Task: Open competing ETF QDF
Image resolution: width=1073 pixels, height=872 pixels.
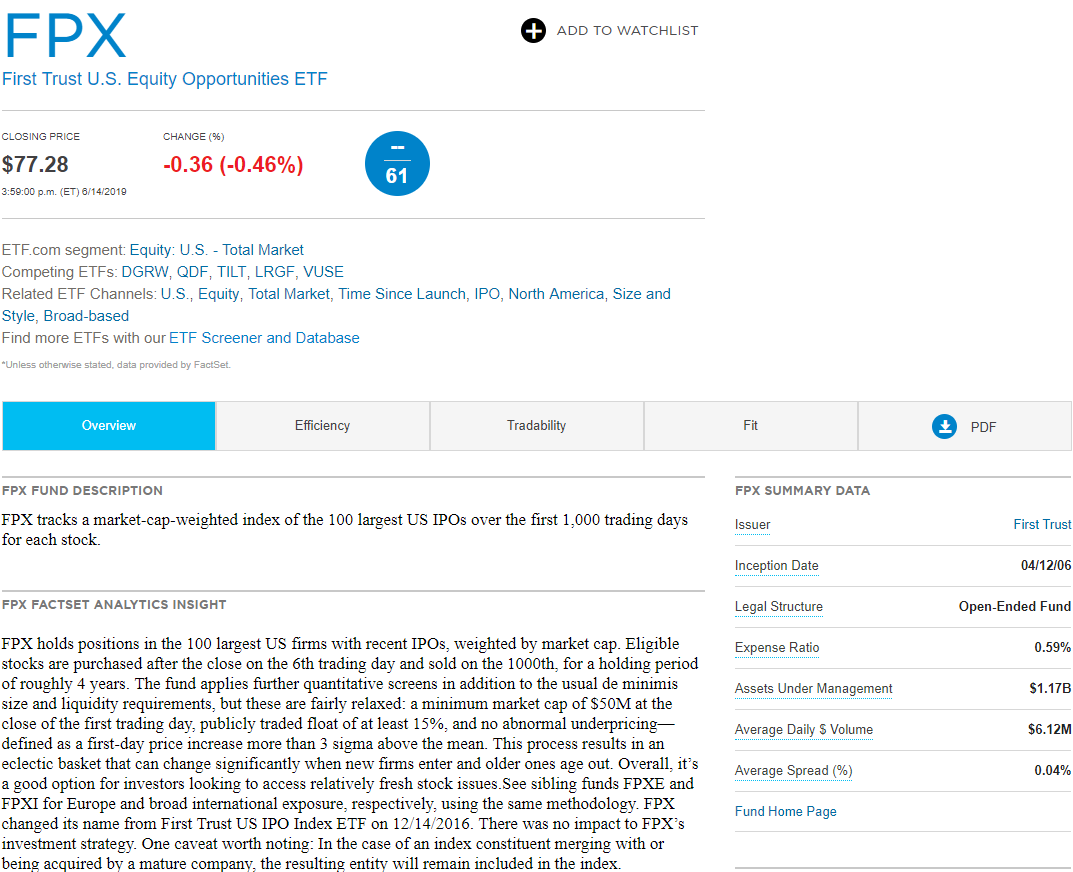Action: click(192, 272)
